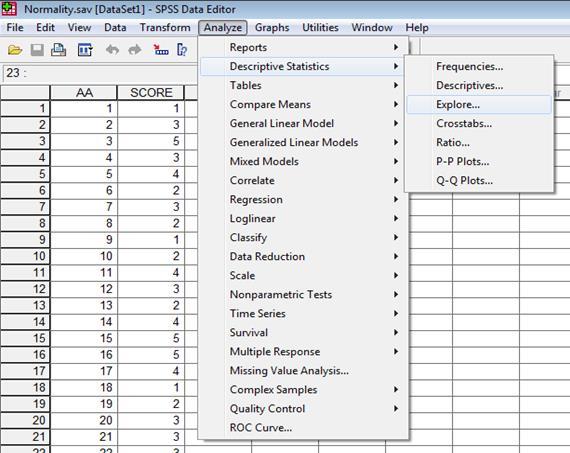
Task: Choose Ratio... in the submenu
Action: pos(479,142)
